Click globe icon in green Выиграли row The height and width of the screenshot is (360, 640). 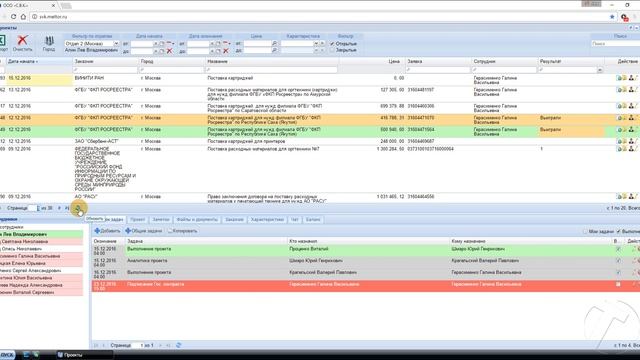[x=619, y=130]
